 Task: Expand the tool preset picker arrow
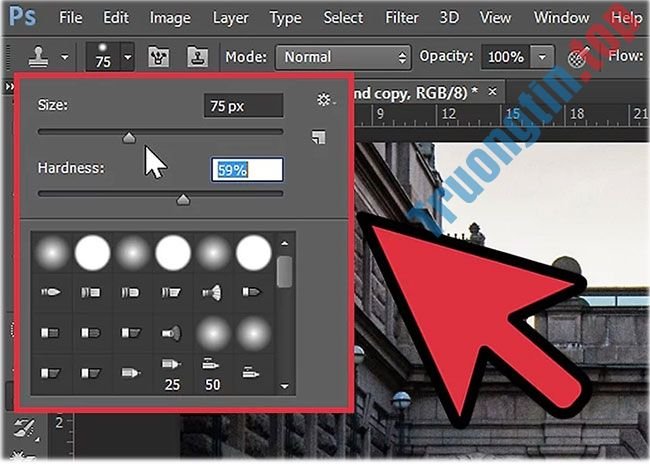[65, 57]
